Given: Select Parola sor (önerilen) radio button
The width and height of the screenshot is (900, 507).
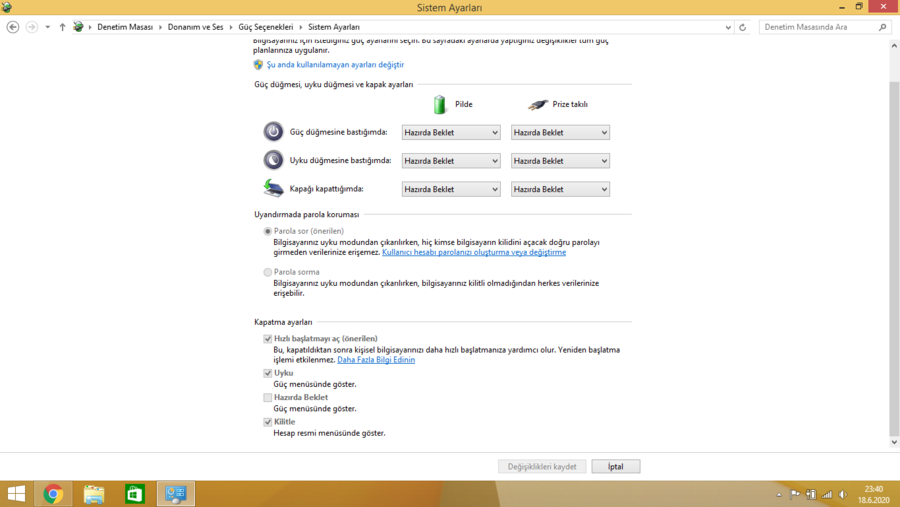Looking at the screenshot, I should (x=267, y=231).
